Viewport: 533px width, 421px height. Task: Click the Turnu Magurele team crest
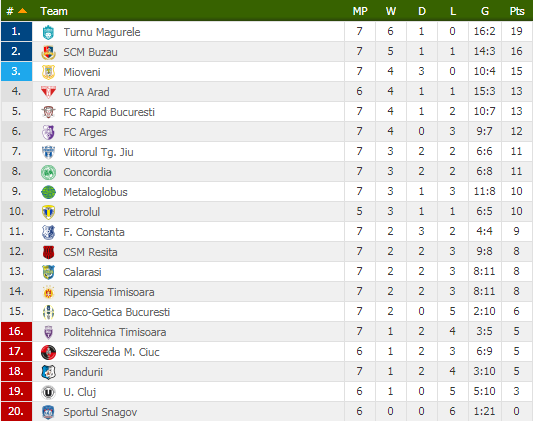(48, 32)
